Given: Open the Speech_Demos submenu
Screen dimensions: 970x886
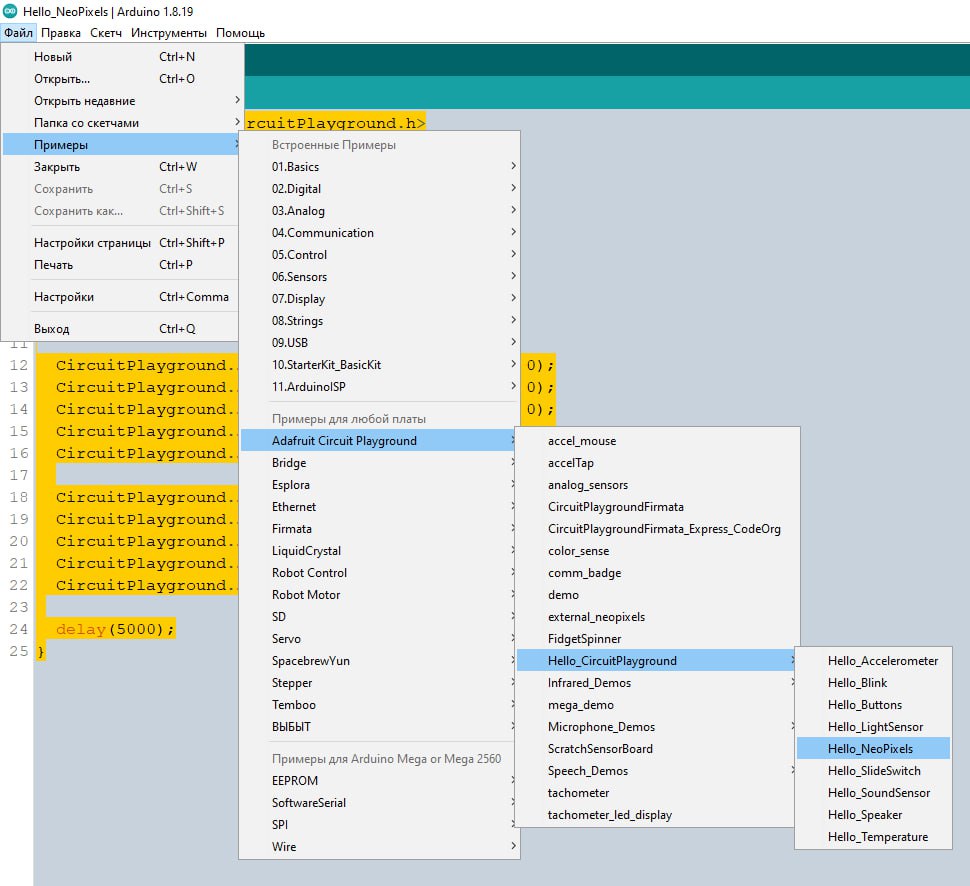Looking at the screenshot, I should point(657,770).
